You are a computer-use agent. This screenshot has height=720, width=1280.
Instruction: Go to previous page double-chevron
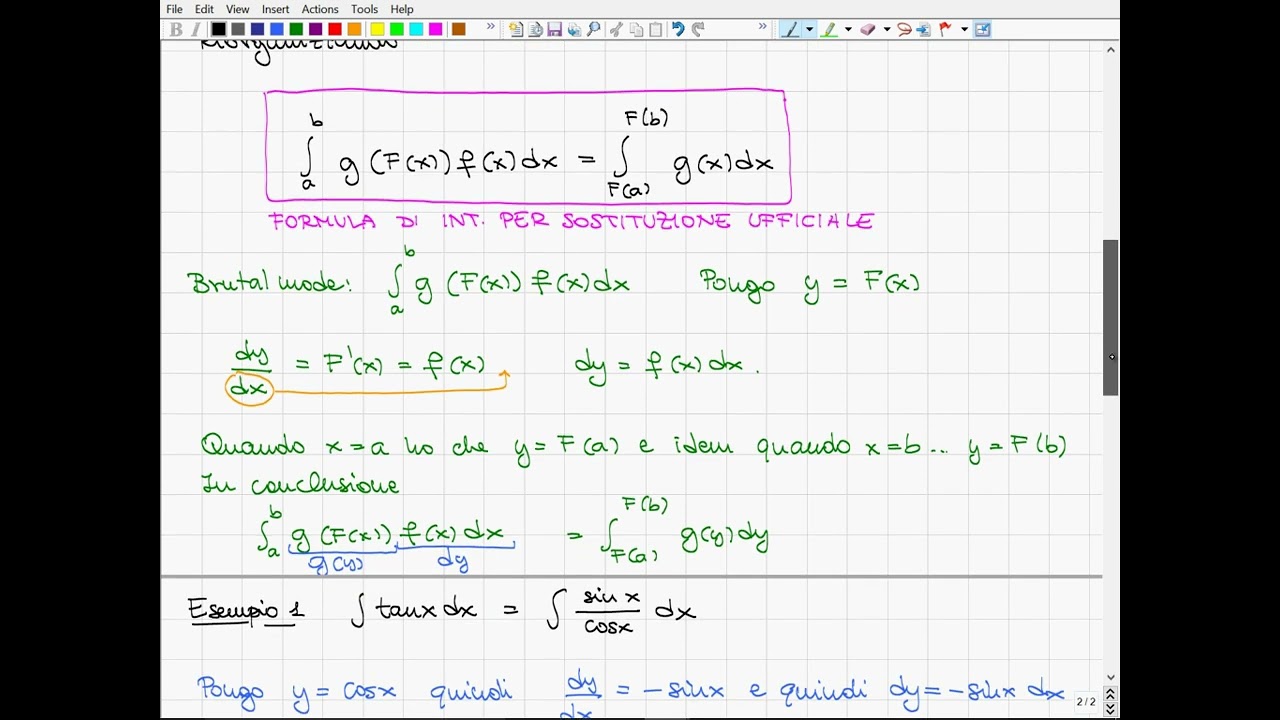point(1111,694)
